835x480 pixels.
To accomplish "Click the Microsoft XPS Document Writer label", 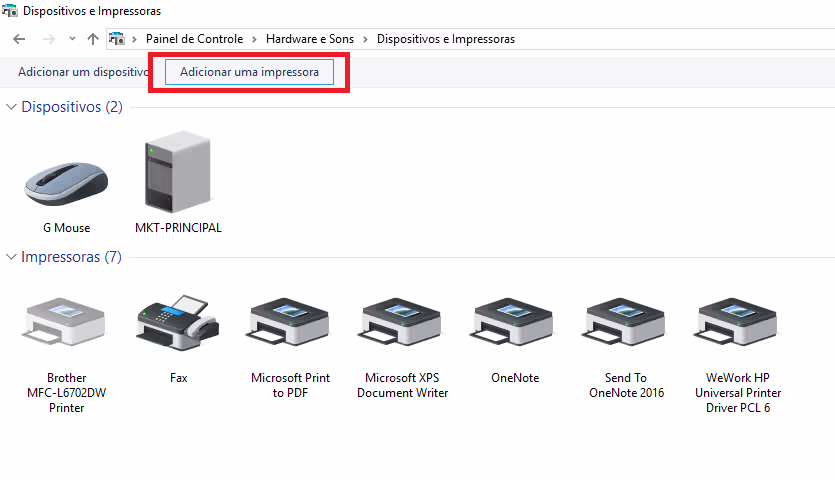I will pyautogui.click(x=403, y=385).
